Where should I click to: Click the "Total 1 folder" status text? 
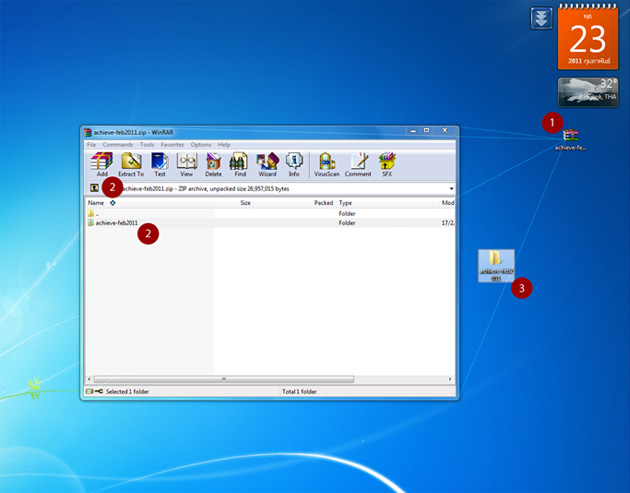tap(299, 391)
